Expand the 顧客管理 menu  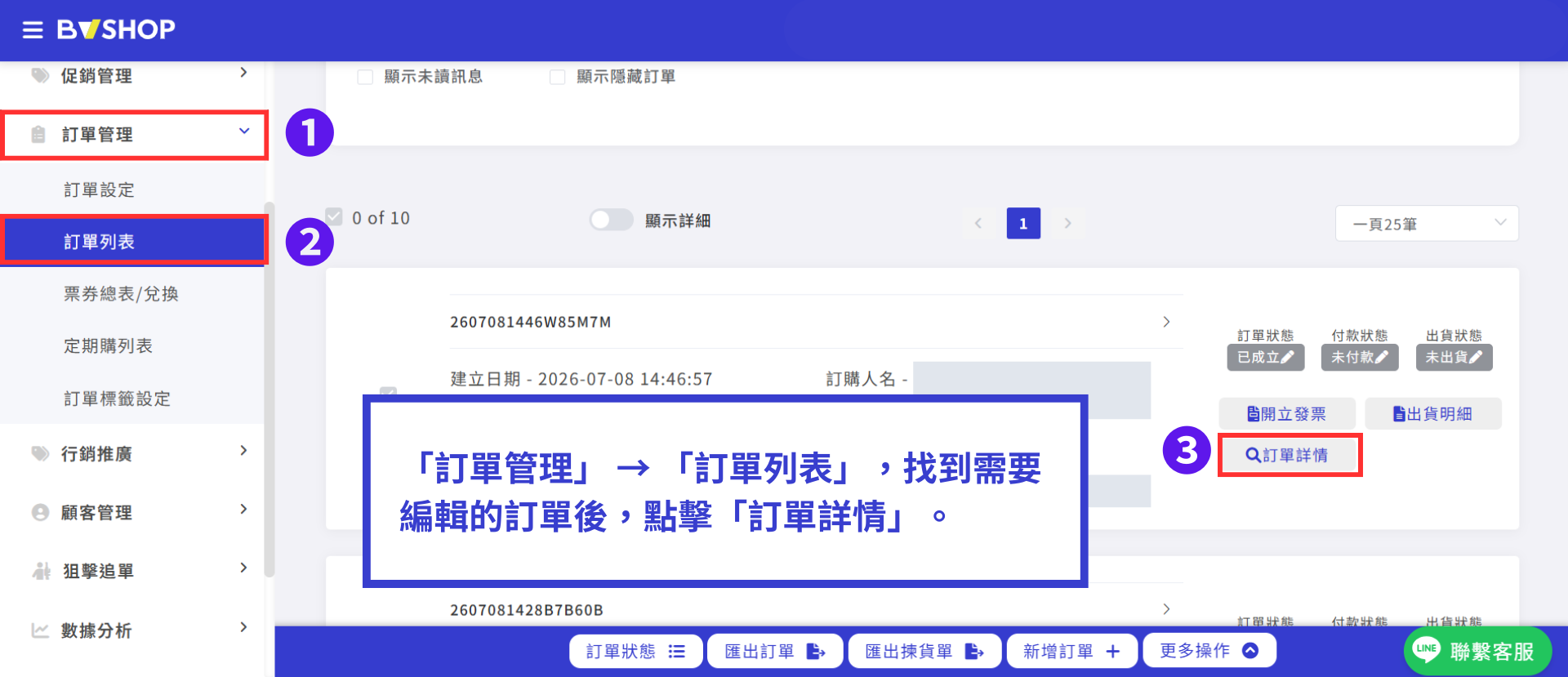(243, 509)
